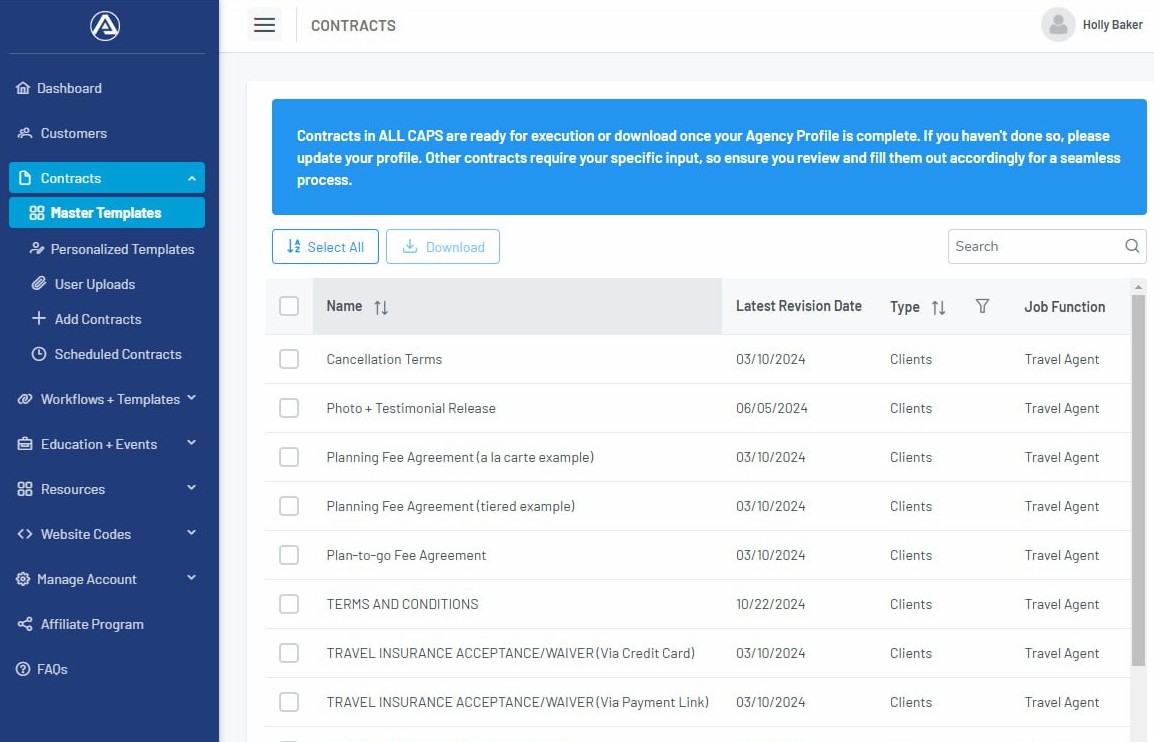This screenshot has height=742, width=1154.
Task: Tick the TERMS AND CONDITIONS checkbox
Action: 289,604
